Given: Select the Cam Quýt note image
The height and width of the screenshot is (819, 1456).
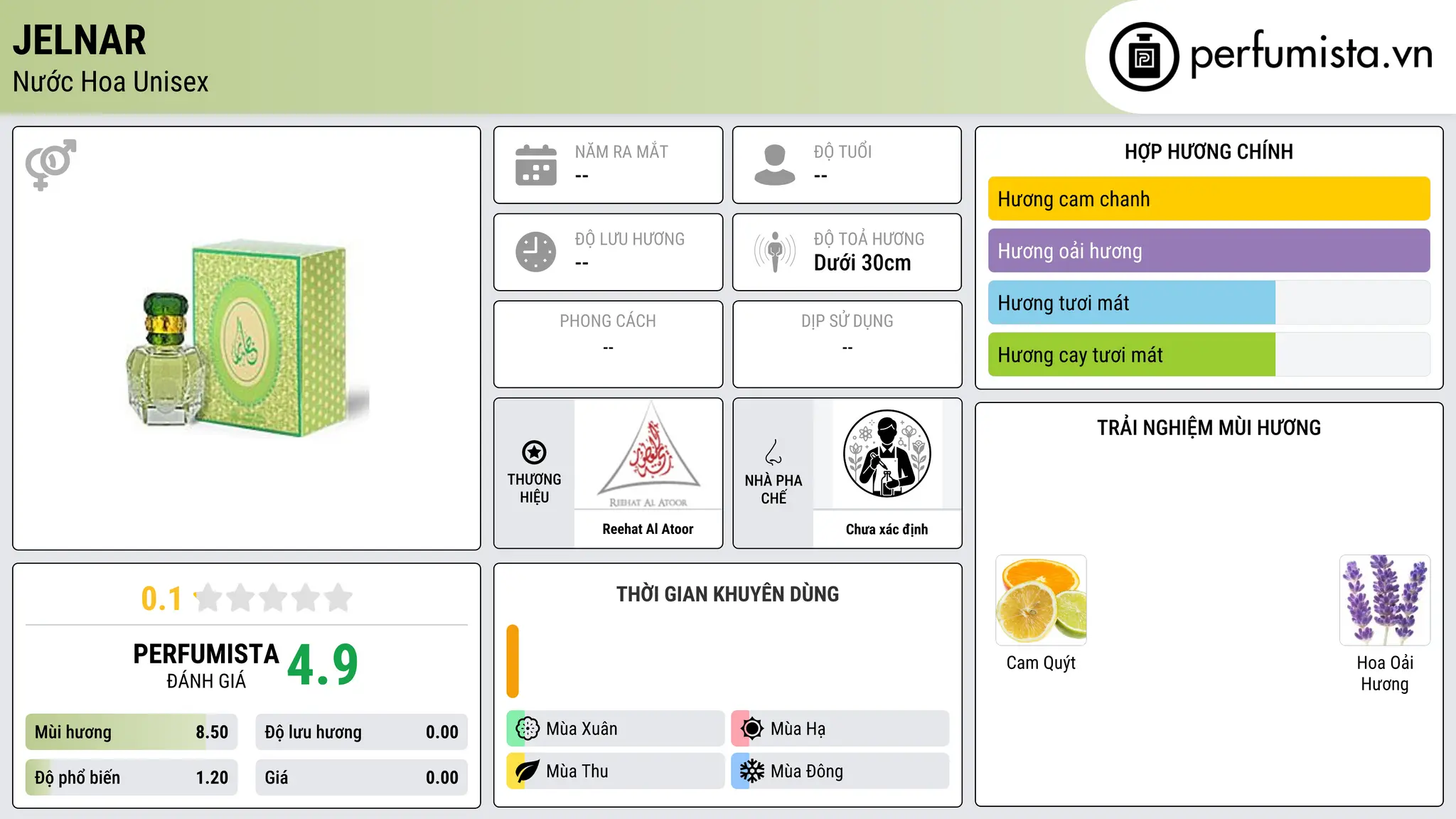Looking at the screenshot, I should point(1041,600).
